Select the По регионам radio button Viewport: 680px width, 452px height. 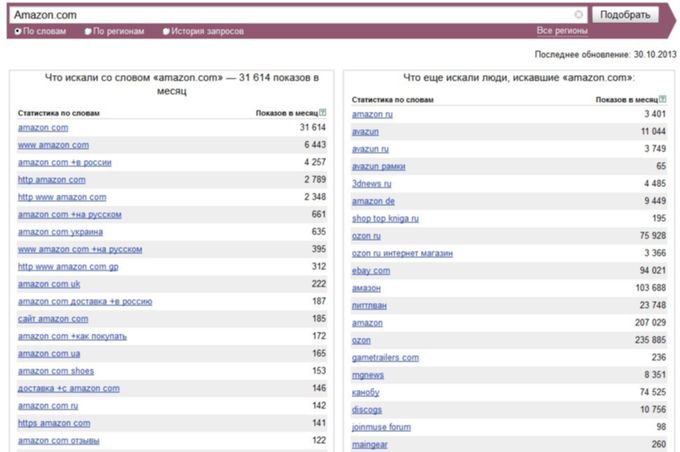88,31
